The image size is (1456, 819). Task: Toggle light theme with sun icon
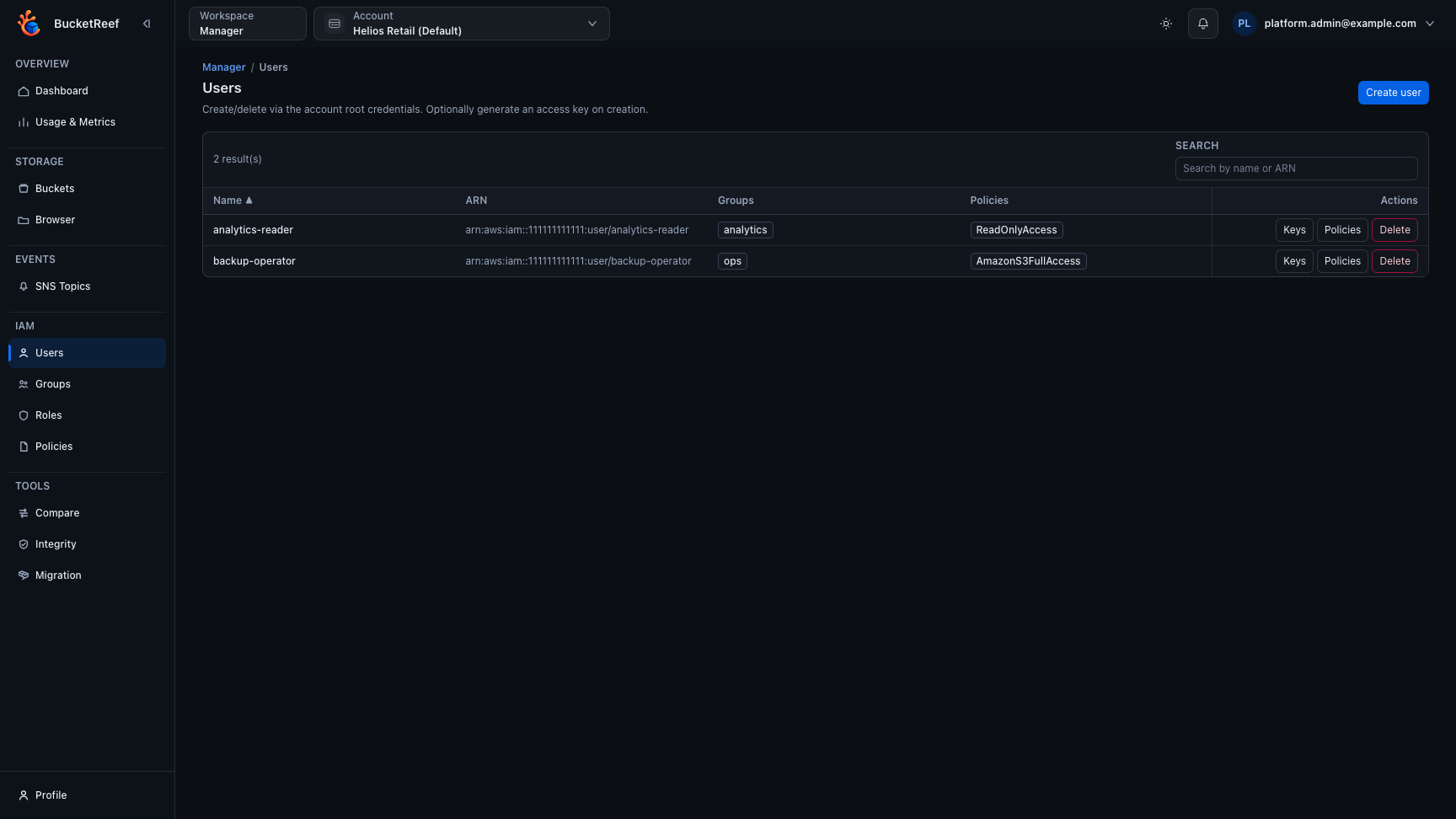pos(1166,24)
